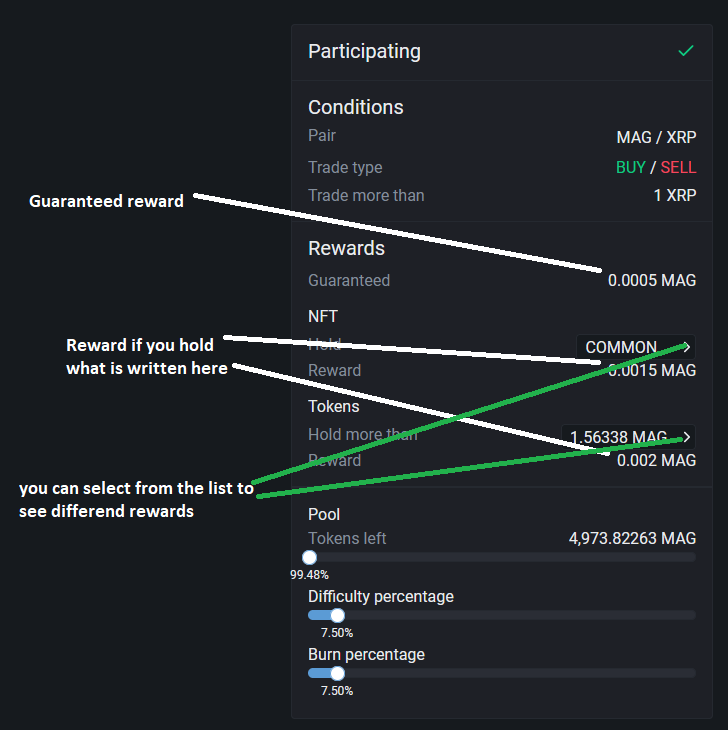The width and height of the screenshot is (728, 730).
Task: Click the Participating panel header
Action: pos(365,51)
